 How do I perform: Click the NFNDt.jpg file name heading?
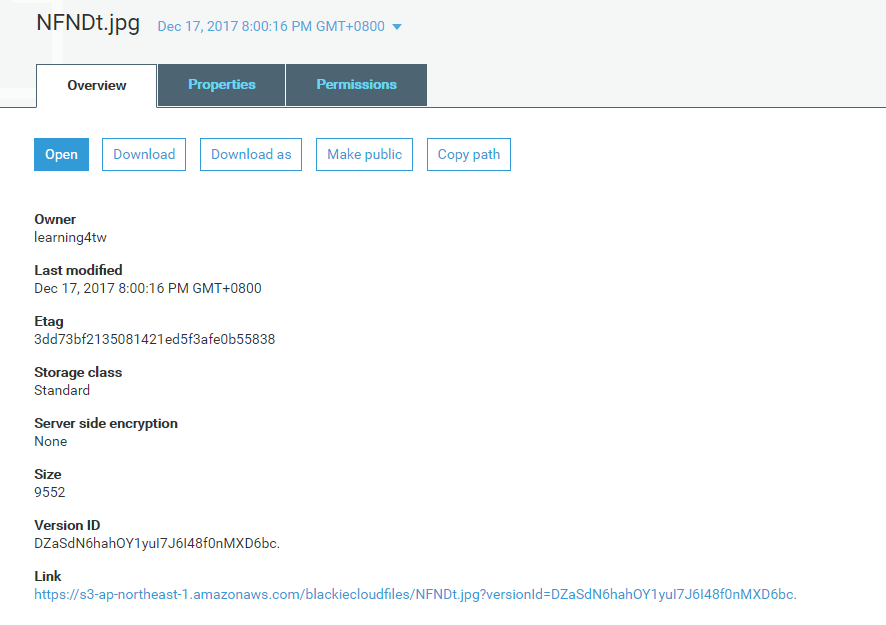click(x=88, y=24)
